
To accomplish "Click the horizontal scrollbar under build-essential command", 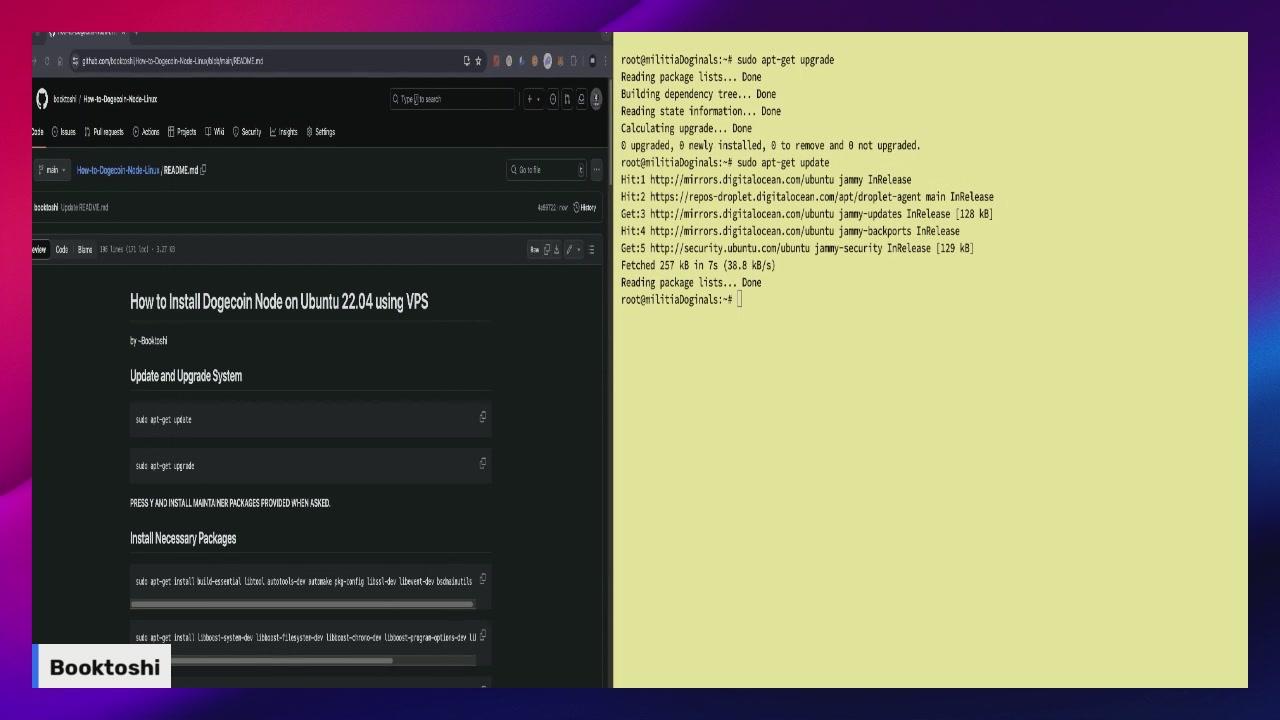I will click(301, 604).
